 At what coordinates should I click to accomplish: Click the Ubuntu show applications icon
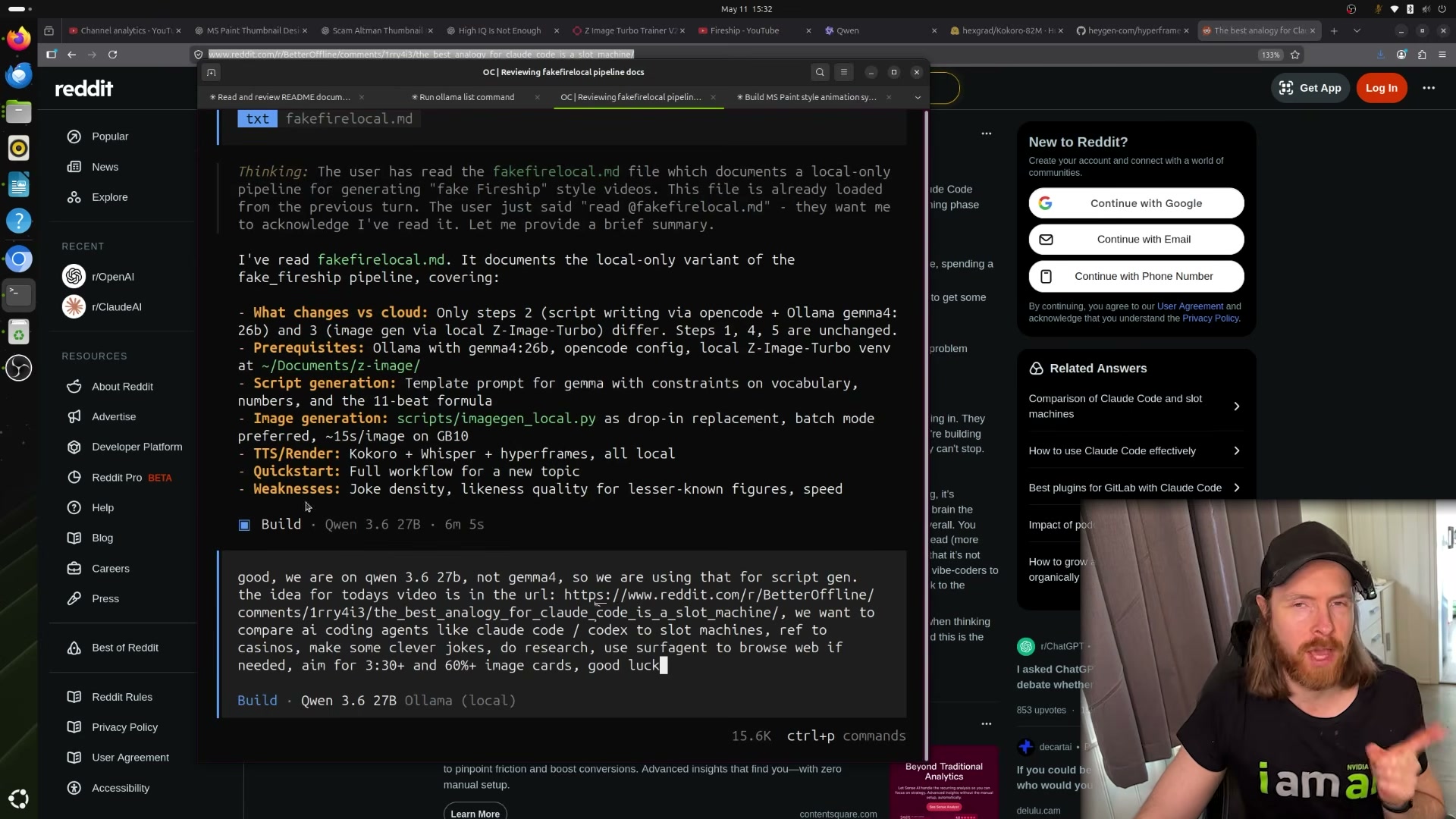click(x=19, y=799)
